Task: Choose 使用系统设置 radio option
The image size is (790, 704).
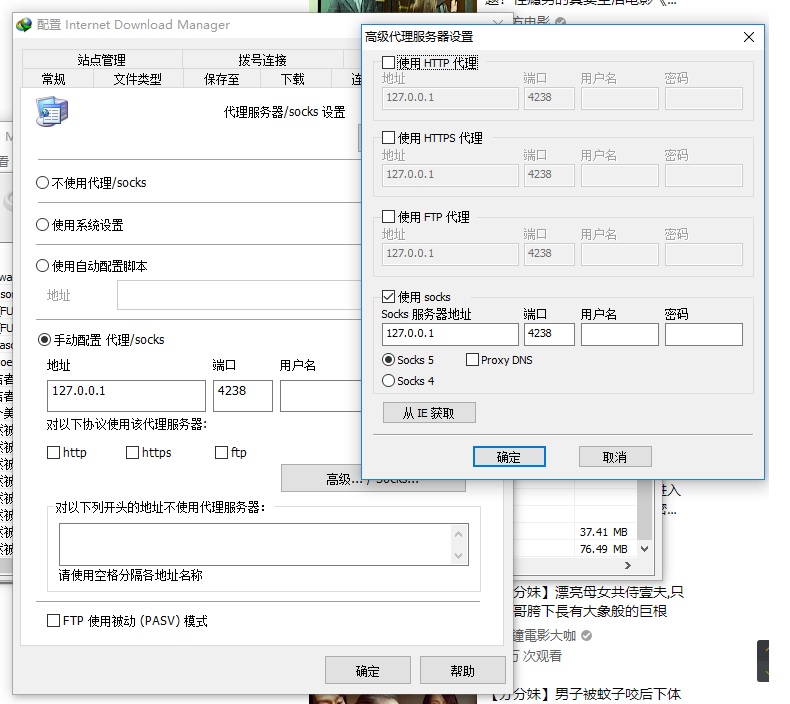Action: click(x=42, y=225)
